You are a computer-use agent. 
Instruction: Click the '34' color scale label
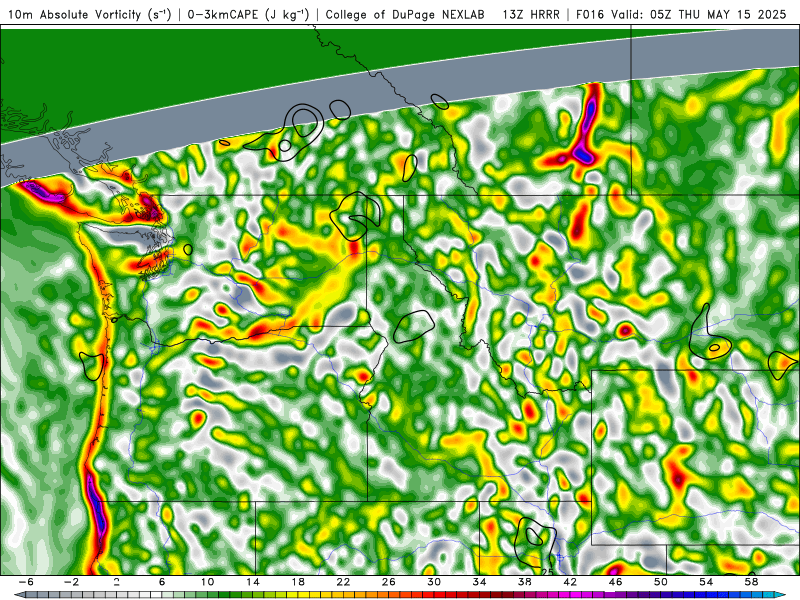click(479, 582)
